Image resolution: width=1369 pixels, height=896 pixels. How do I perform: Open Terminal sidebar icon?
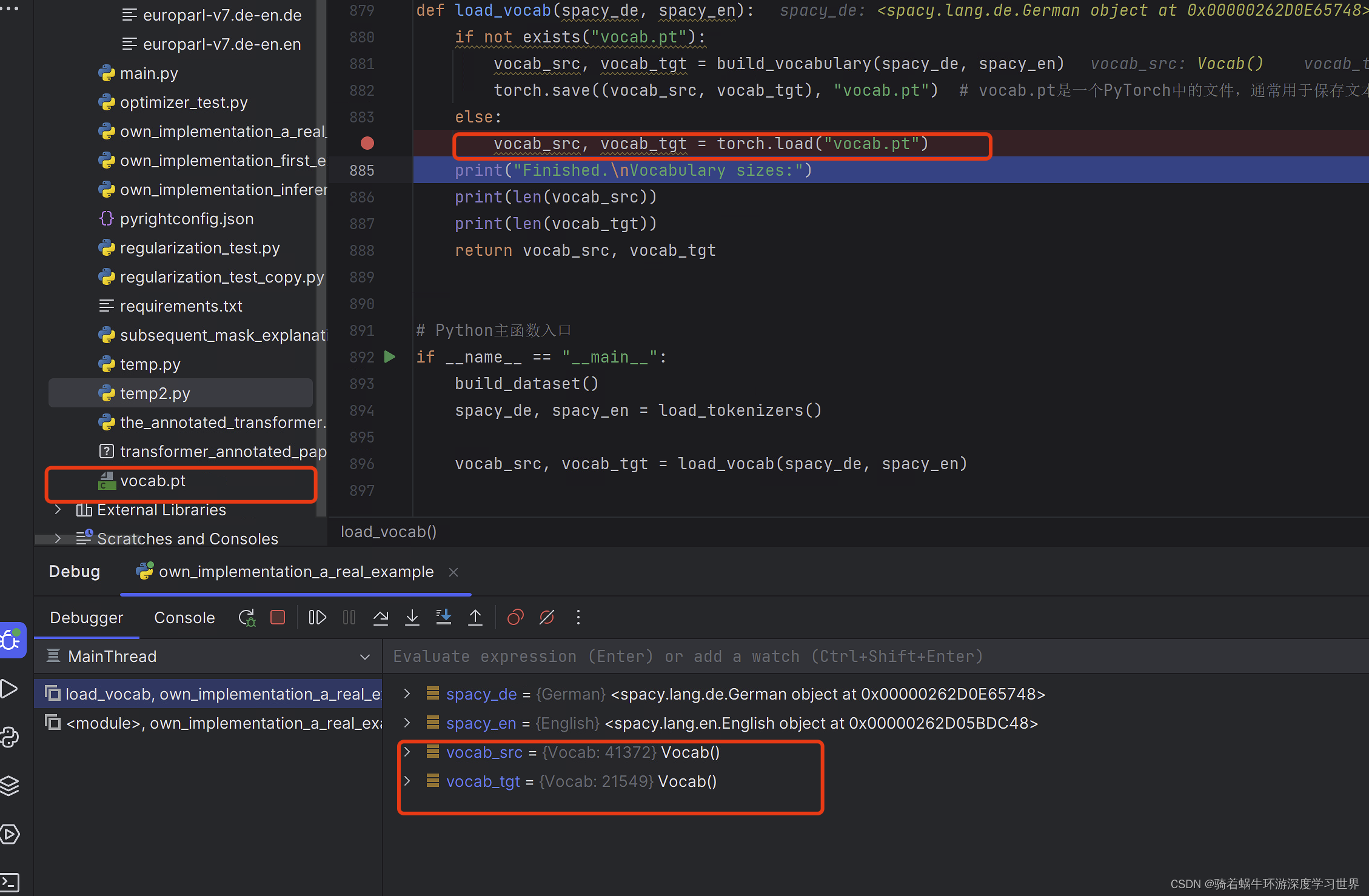[x=10, y=882]
